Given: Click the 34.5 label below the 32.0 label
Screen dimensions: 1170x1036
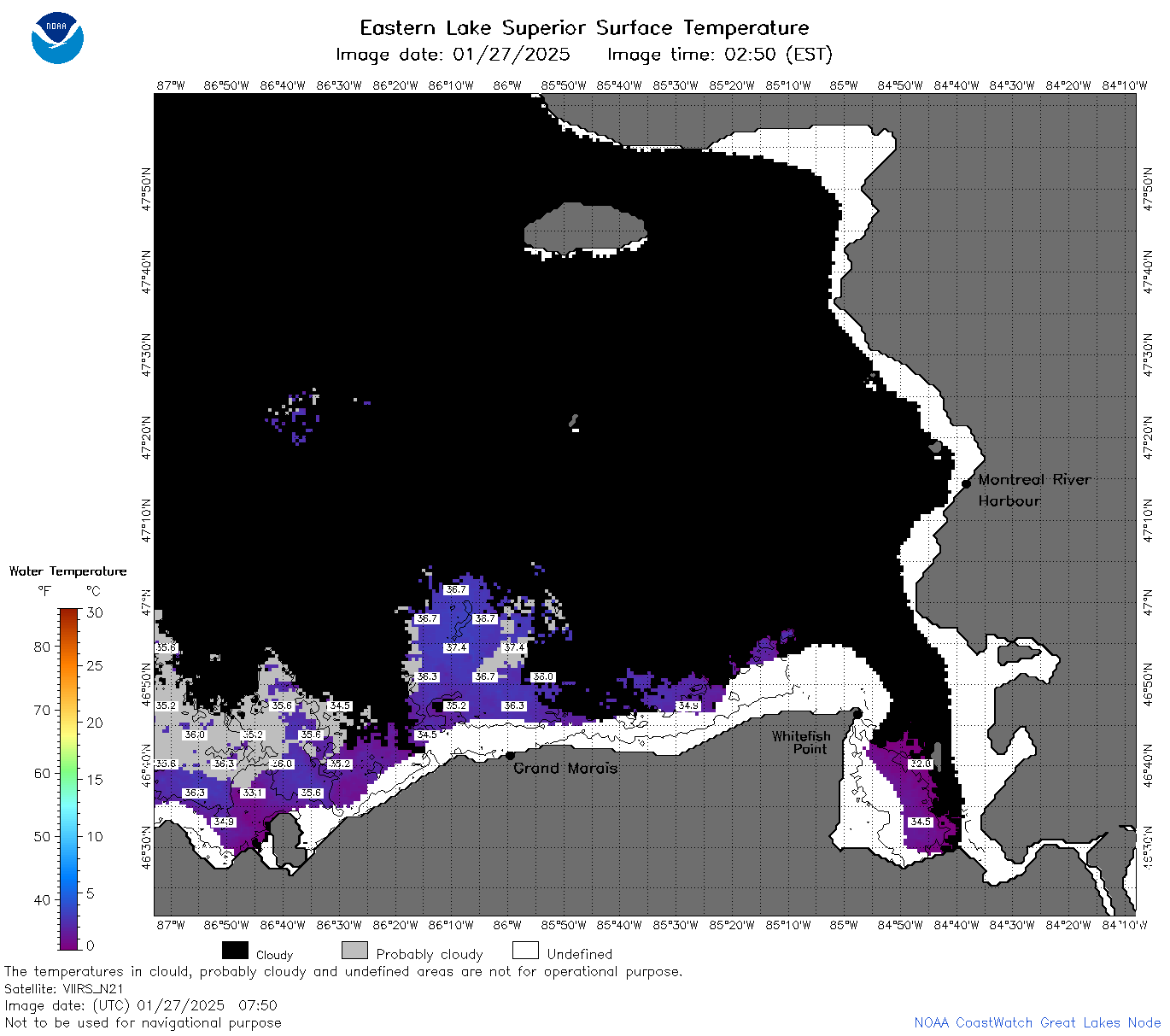Looking at the screenshot, I should tap(920, 822).
